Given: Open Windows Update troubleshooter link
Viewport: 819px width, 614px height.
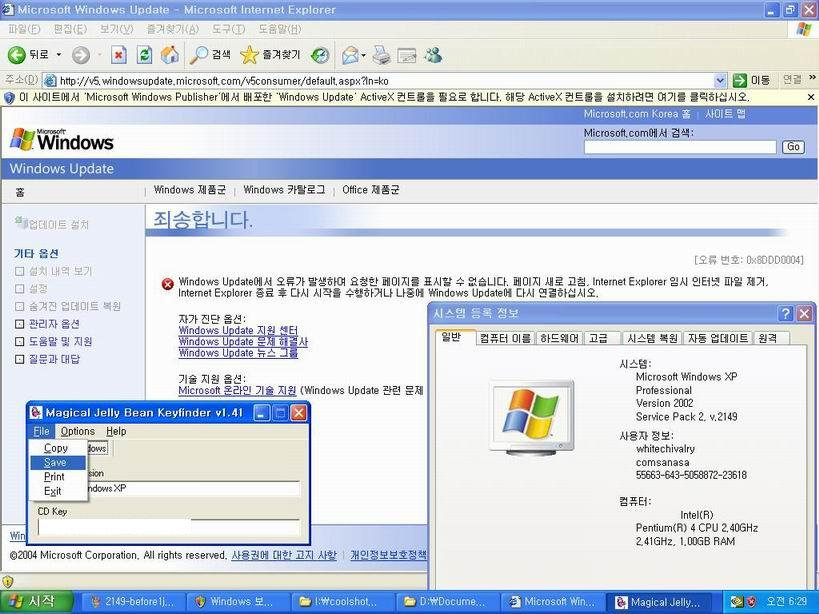Looking at the screenshot, I should [243, 342].
